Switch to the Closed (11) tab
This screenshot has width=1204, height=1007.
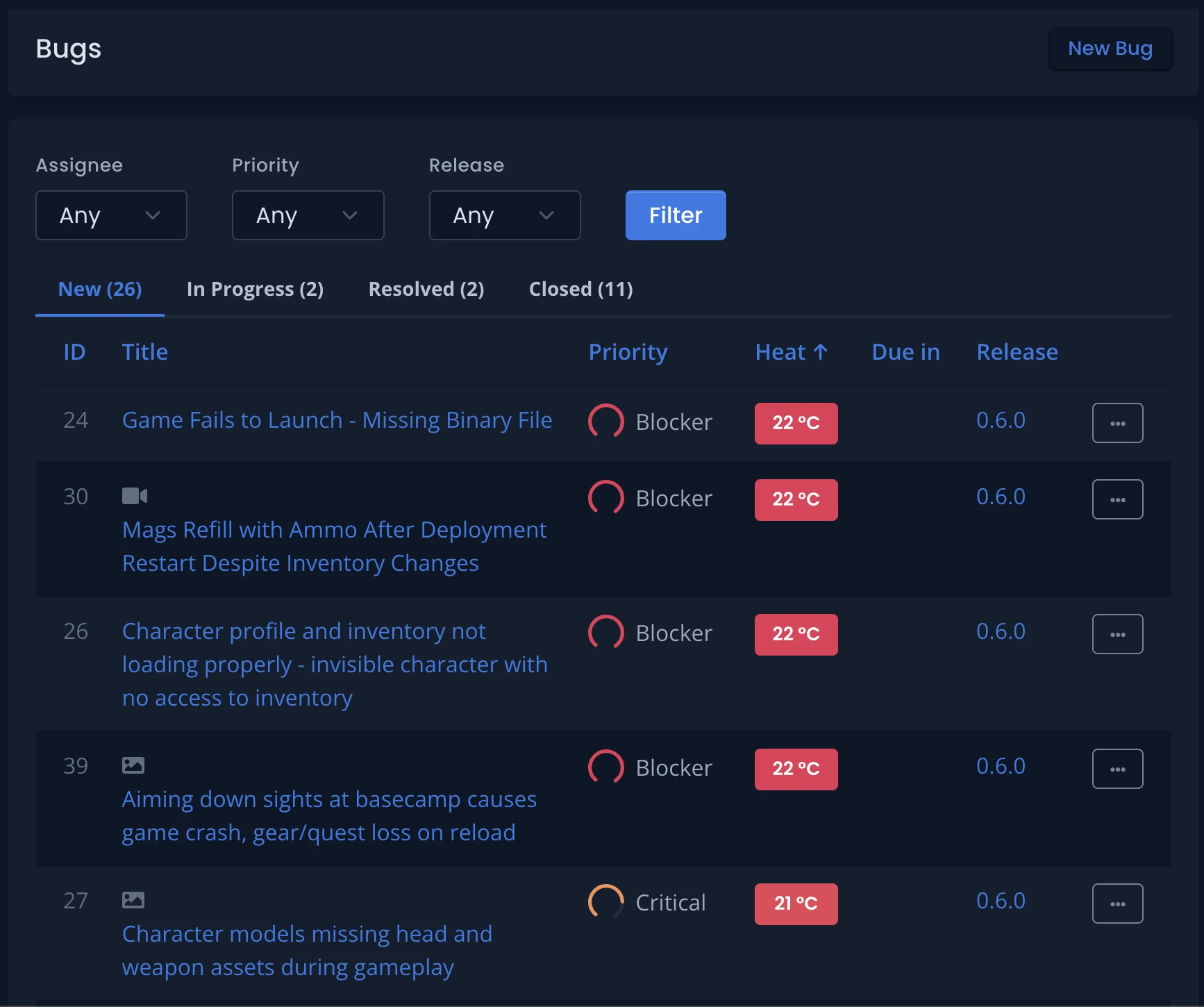(581, 289)
